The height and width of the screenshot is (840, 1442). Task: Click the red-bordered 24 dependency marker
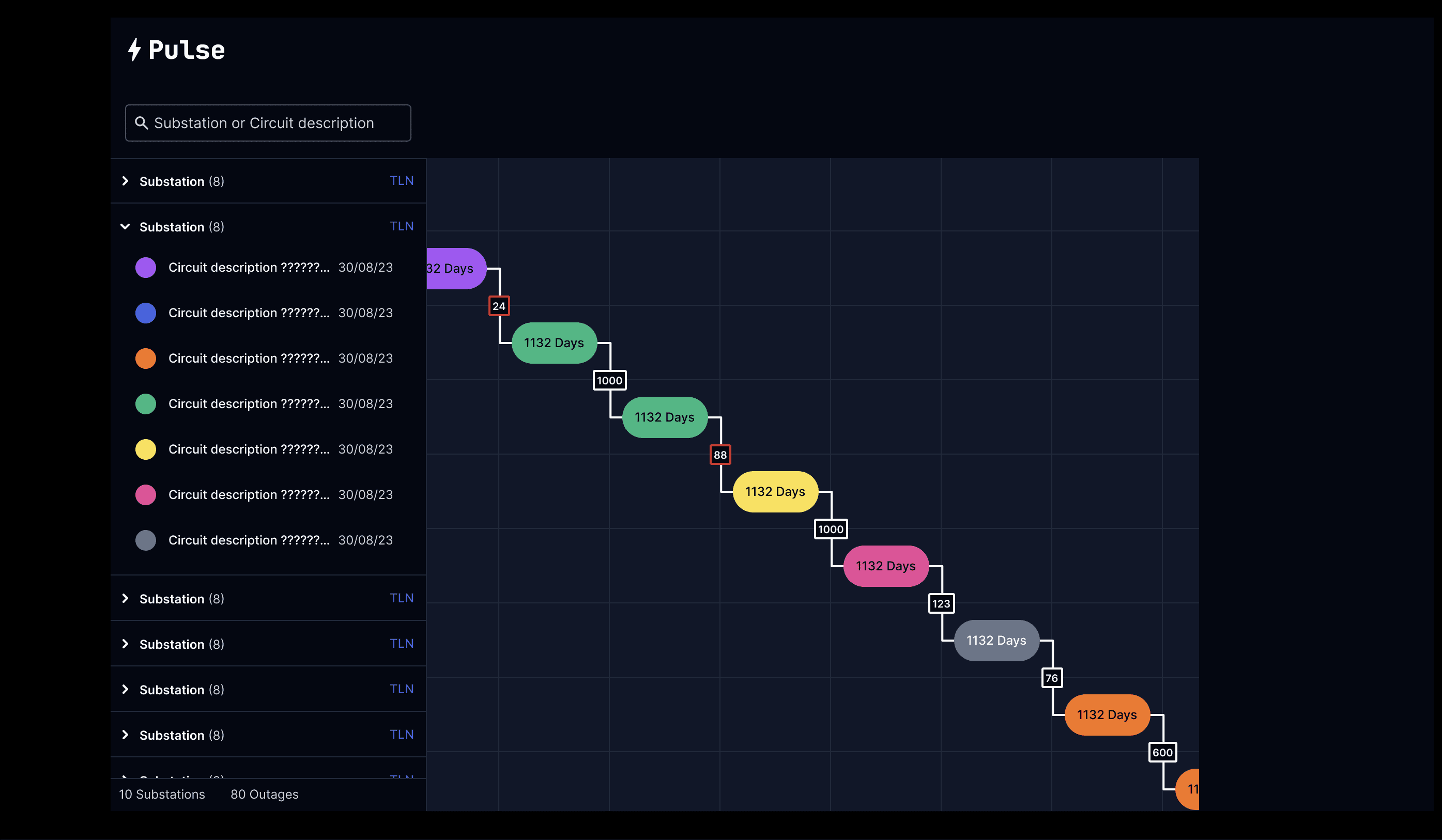(x=499, y=306)
